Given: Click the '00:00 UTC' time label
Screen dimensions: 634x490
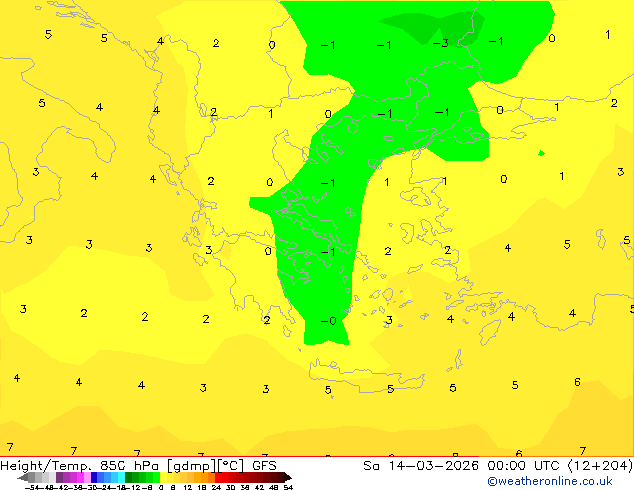Looking at the screenshot, I should click(526, 466).
